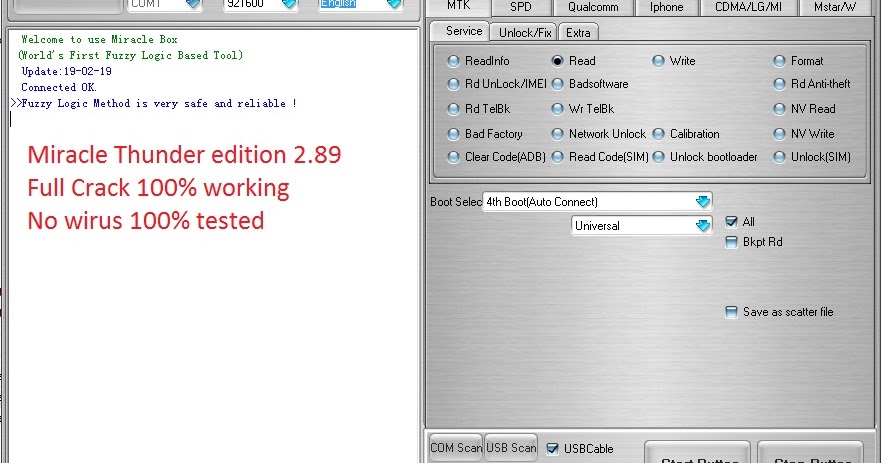Switch to the SPD tab
The width and height of the screenshot is (881, 463).
[521, 7]
